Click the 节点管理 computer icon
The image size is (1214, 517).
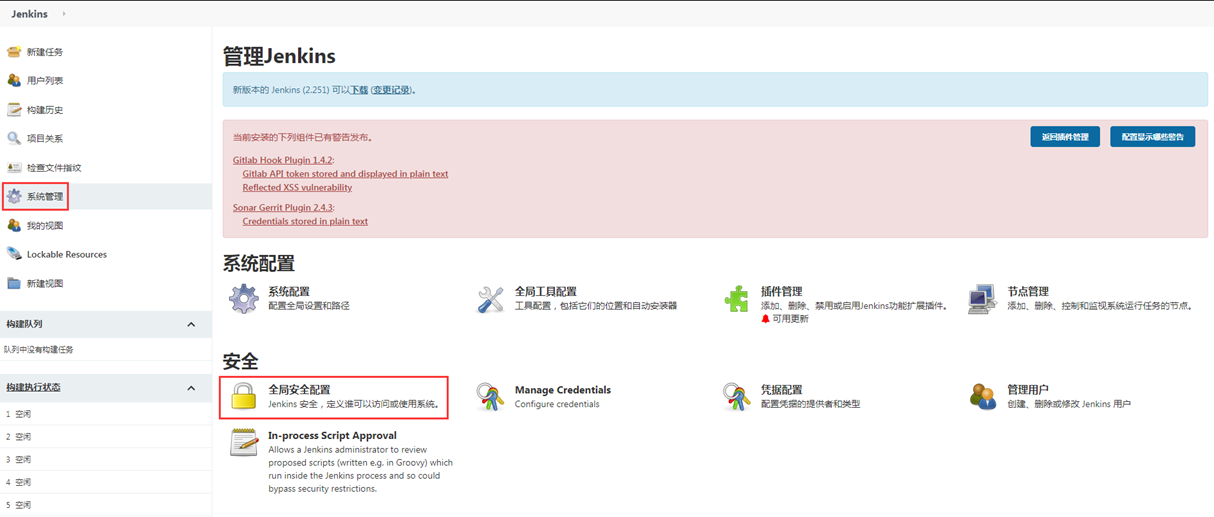pyautogui.click(x=983, y=299)
